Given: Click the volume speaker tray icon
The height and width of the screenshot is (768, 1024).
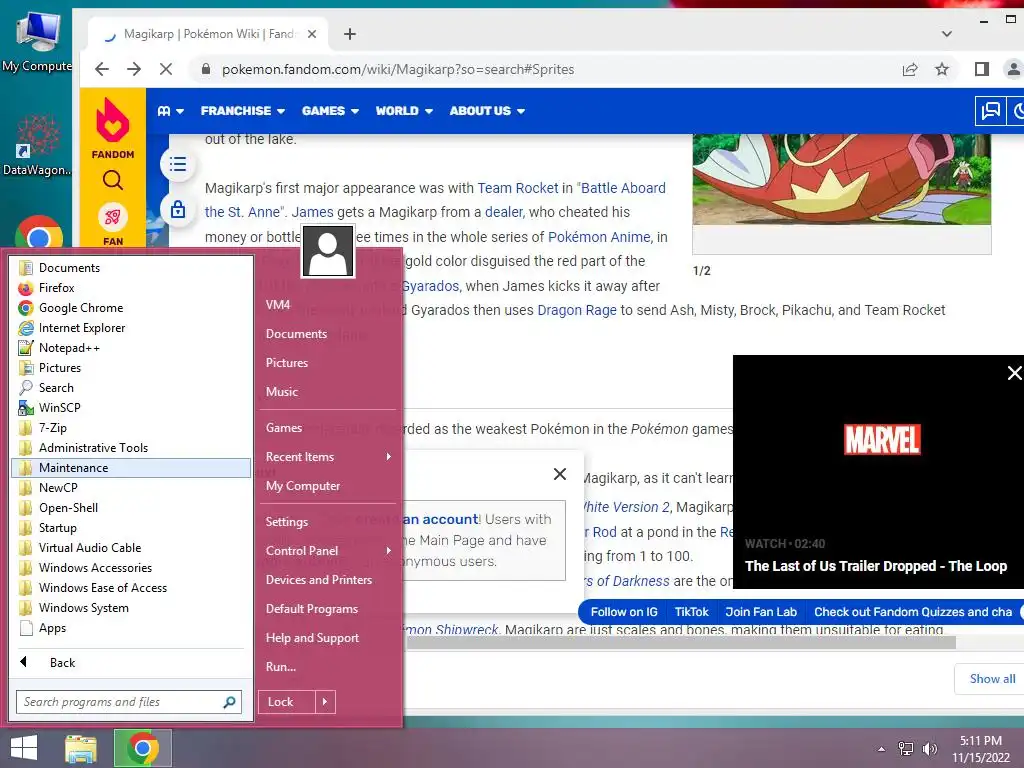Looking at the screenshot, I should [x=930, y=749].
